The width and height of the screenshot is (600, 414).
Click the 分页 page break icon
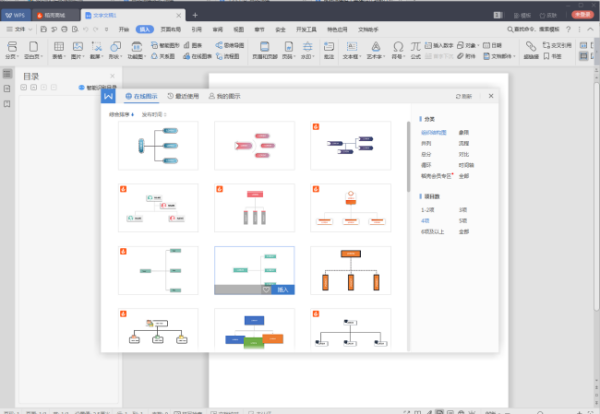point(12,50)
